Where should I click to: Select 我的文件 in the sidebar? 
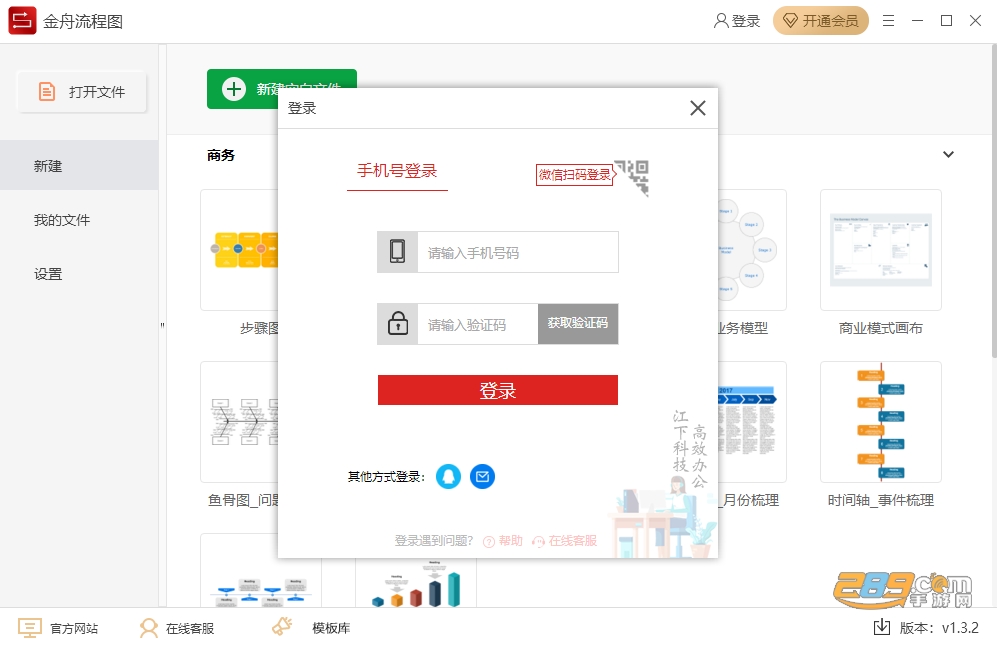[x=62, y=220]
